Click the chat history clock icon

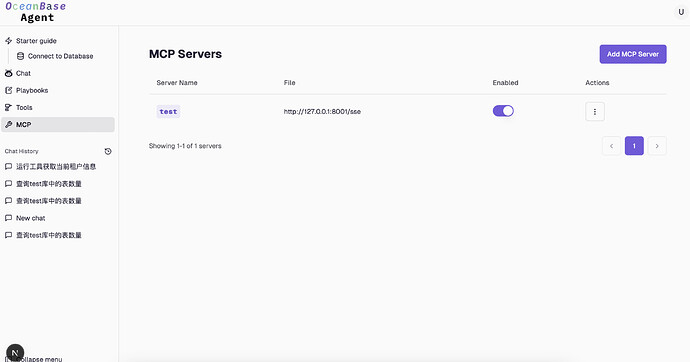[x=108, y=151]
